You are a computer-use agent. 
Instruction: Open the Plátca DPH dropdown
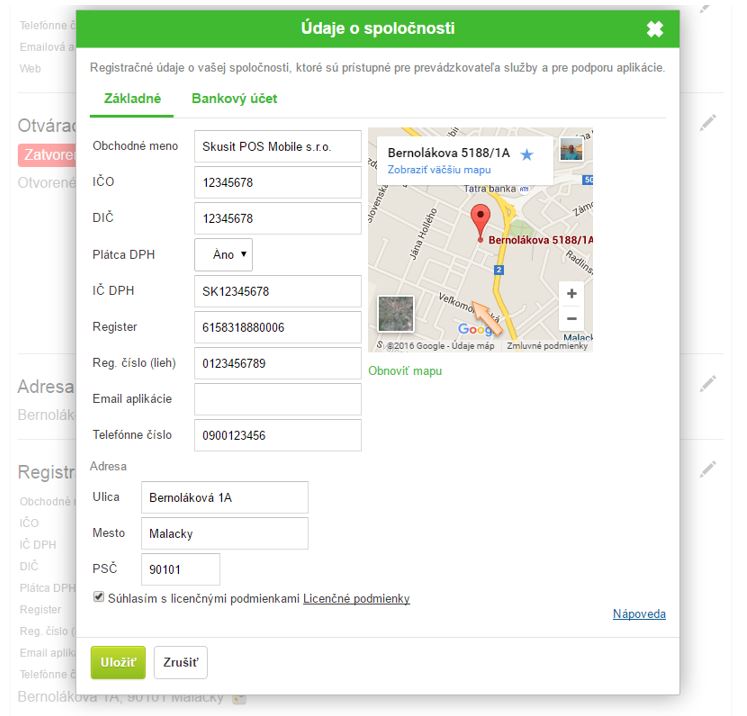point(223,255)
